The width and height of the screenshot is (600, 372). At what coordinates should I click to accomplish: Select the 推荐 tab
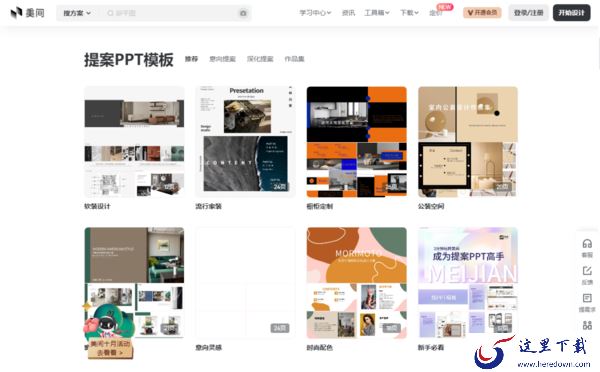click(191, 59)
